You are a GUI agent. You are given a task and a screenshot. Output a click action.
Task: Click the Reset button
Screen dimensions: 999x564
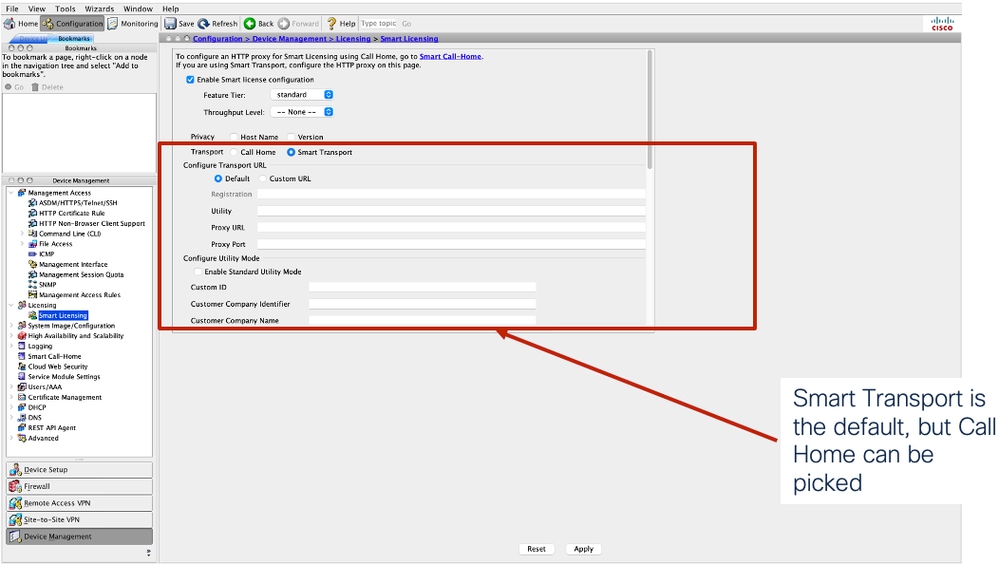[536, 549]
